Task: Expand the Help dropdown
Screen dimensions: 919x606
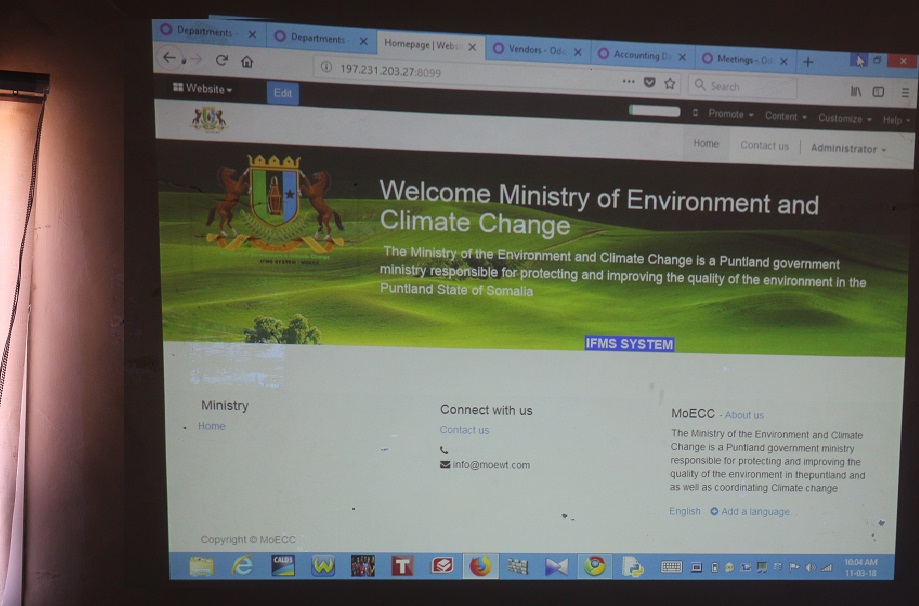Action: [x=896, y=120]
